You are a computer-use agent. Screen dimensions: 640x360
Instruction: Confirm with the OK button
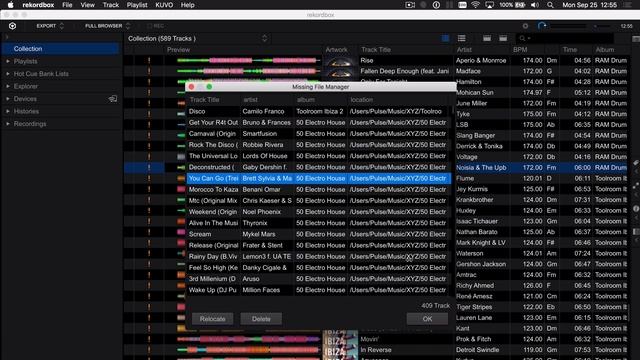(x=427, y=319)
